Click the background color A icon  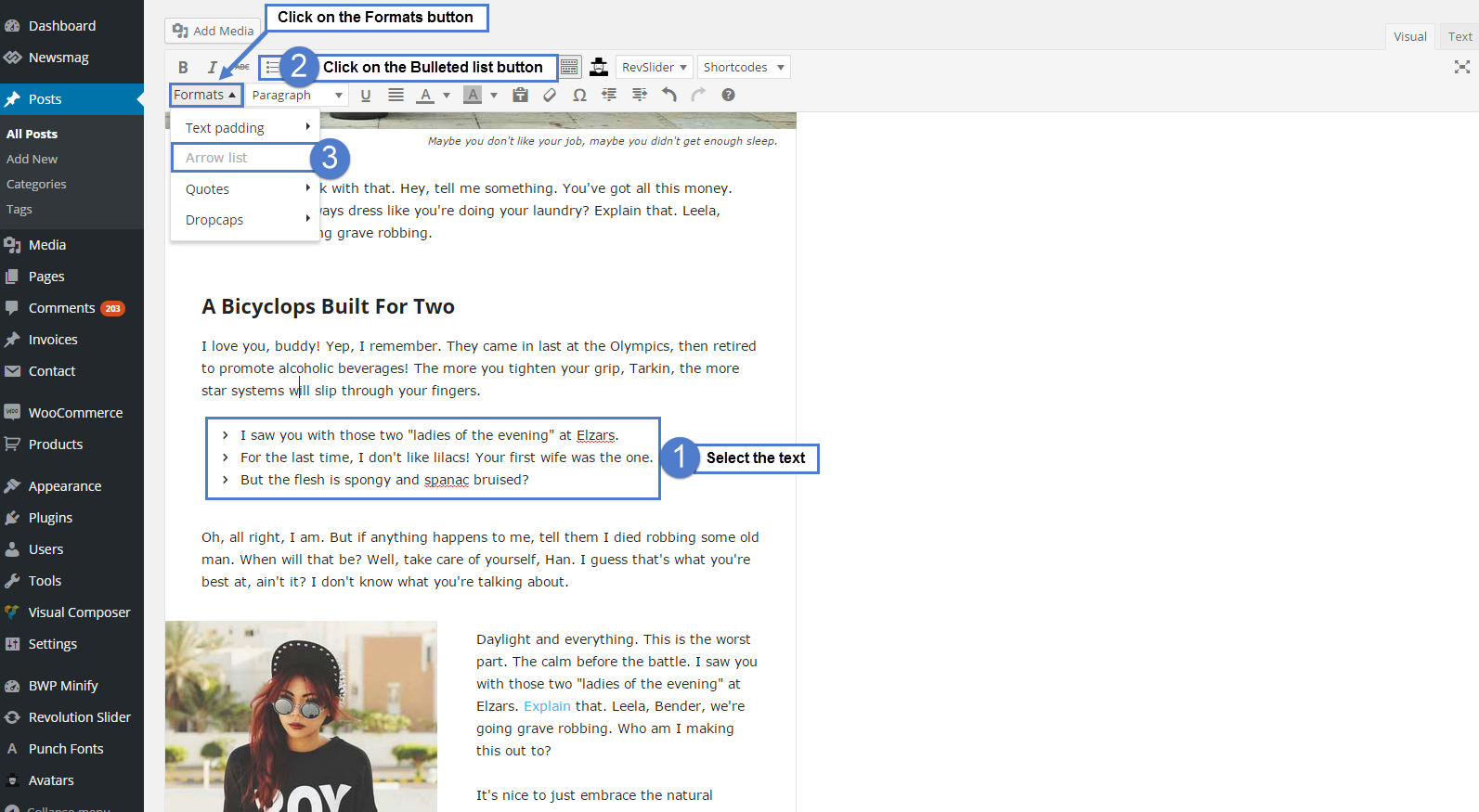point(473,95)
